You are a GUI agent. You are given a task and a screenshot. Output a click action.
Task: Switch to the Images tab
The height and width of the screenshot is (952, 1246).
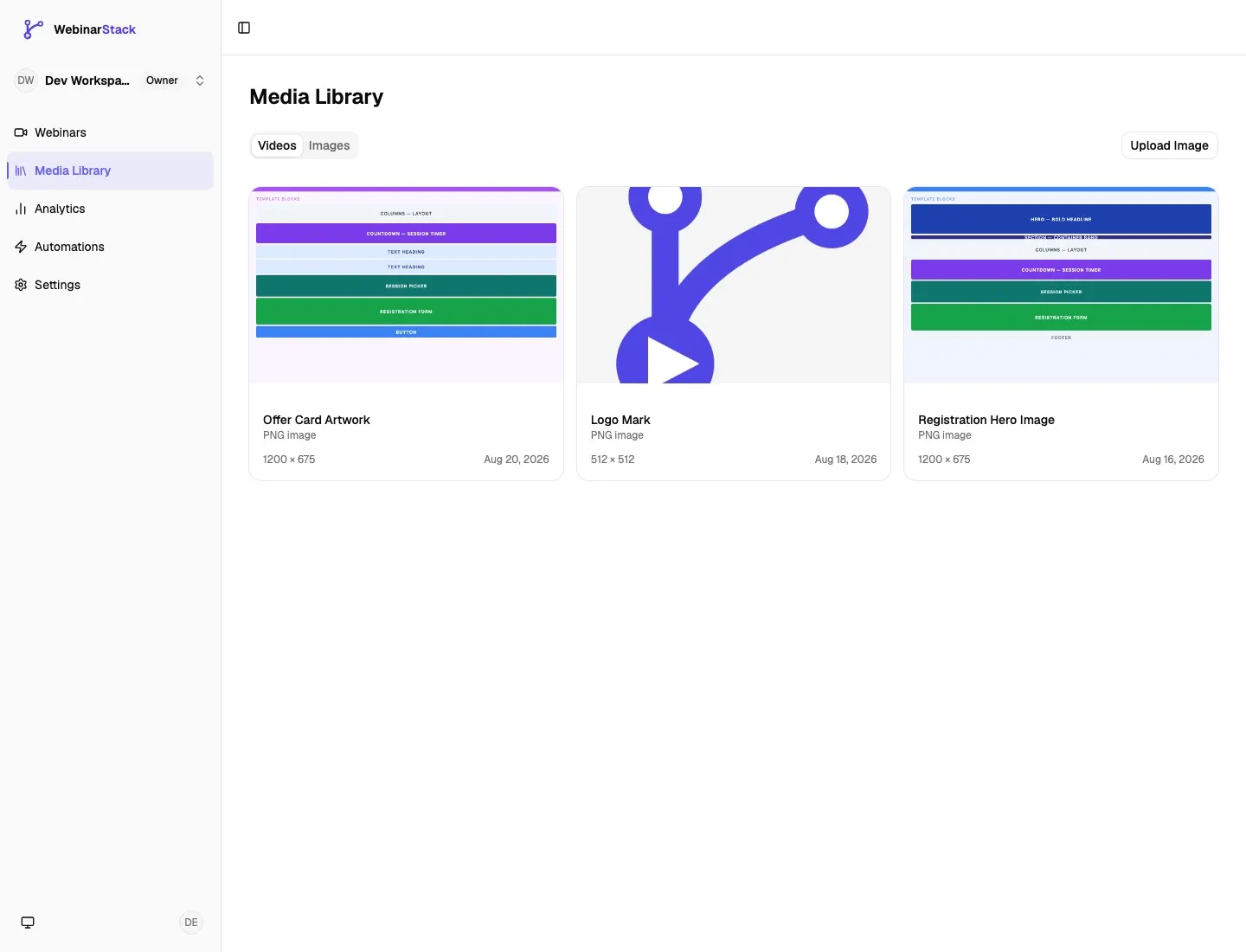click(330, 145)
